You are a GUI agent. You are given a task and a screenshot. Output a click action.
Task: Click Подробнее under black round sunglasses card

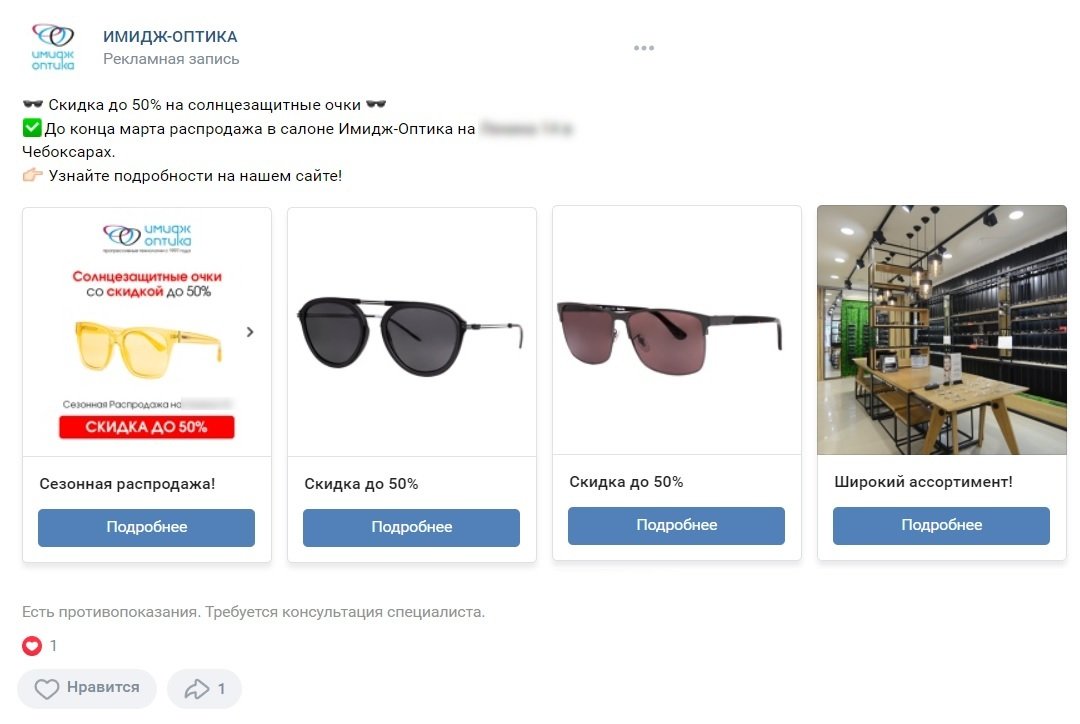click(411, 527)
